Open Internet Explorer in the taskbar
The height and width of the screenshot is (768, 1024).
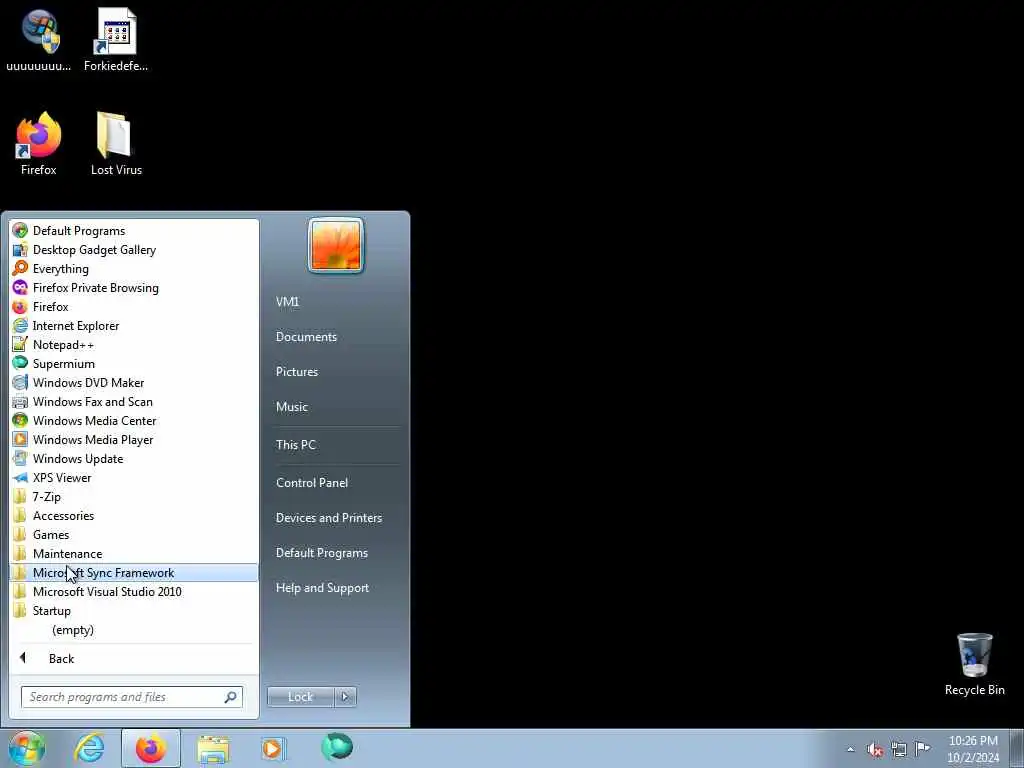89,748
